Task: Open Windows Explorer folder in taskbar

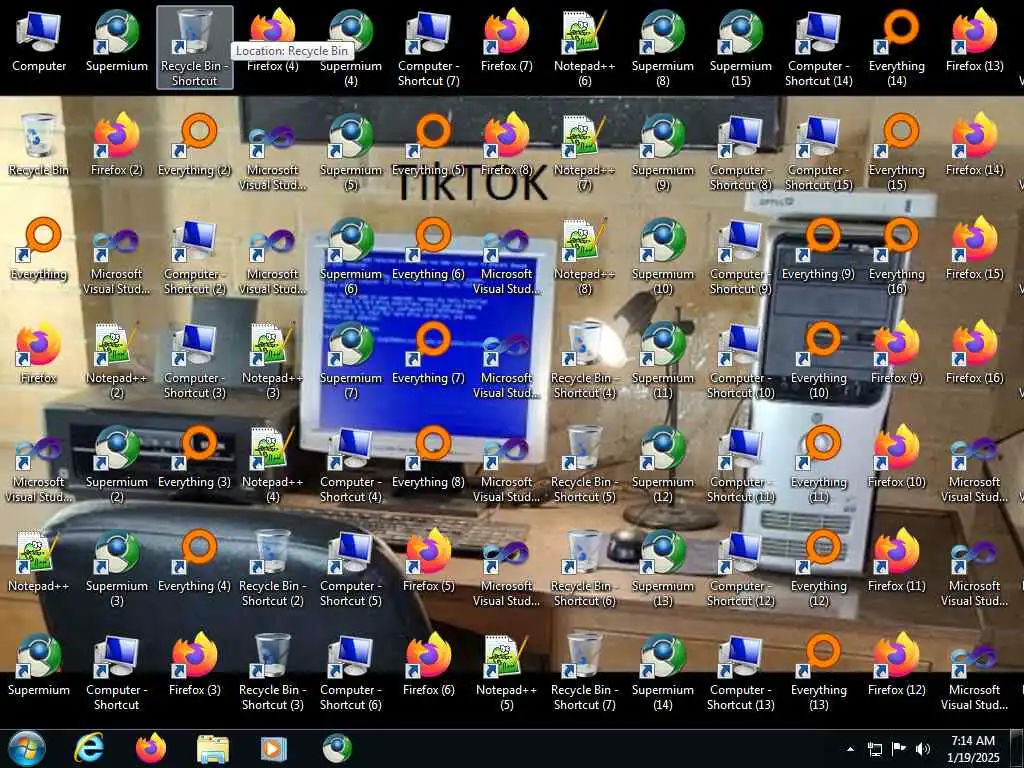Action: [213, 749]
